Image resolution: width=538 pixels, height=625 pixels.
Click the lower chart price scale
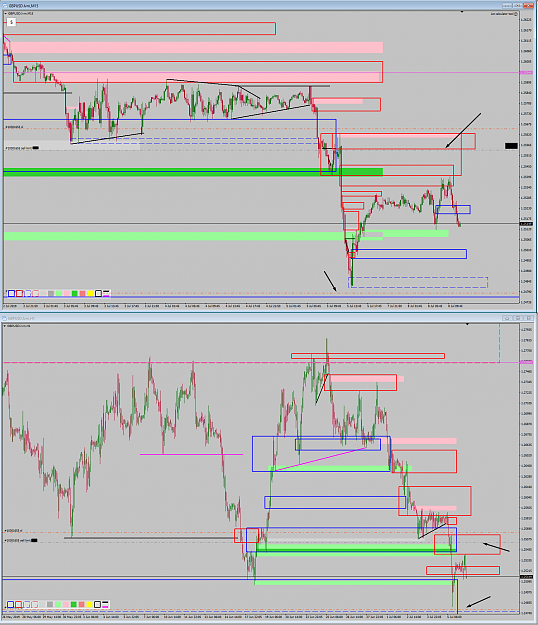point(526,470)
